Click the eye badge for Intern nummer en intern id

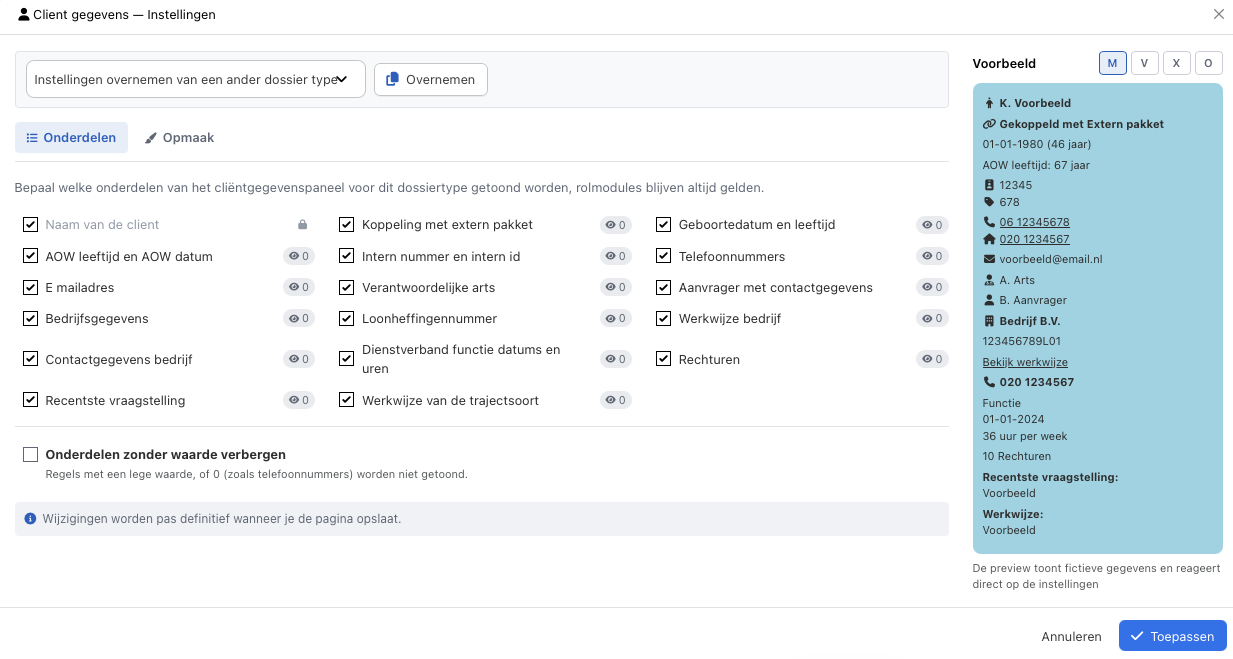(616, 257)
